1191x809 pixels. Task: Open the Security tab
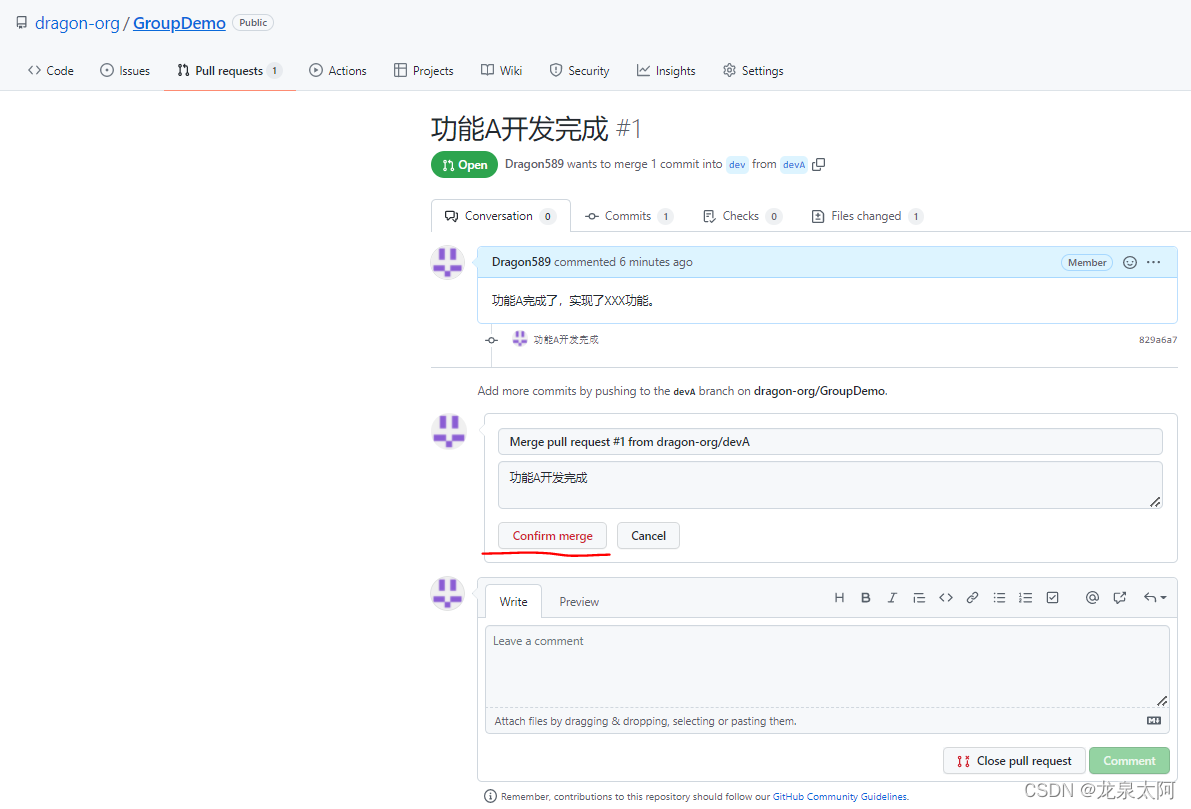[x=580, y=71]
